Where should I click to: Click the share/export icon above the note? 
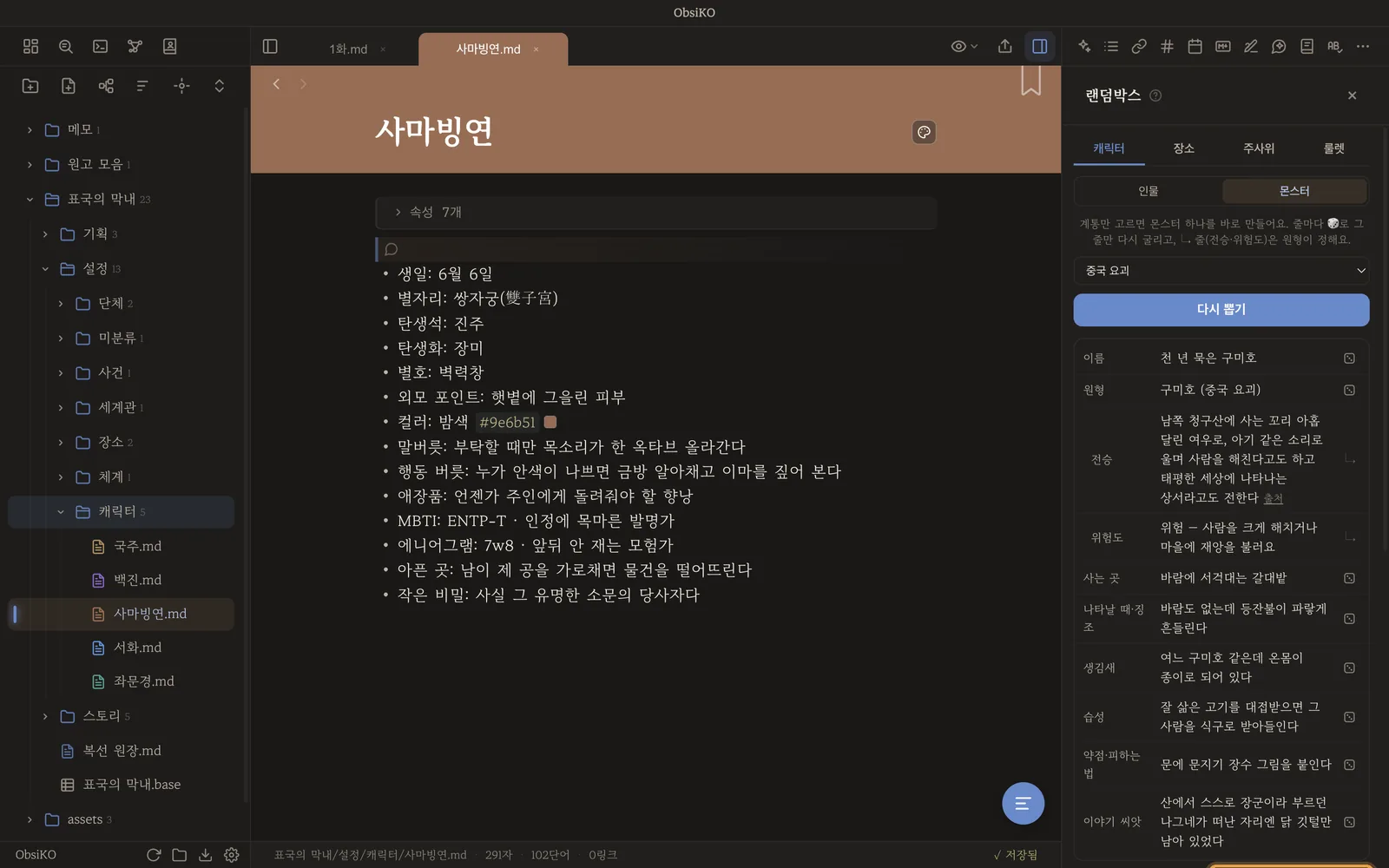click(1005, 47)
